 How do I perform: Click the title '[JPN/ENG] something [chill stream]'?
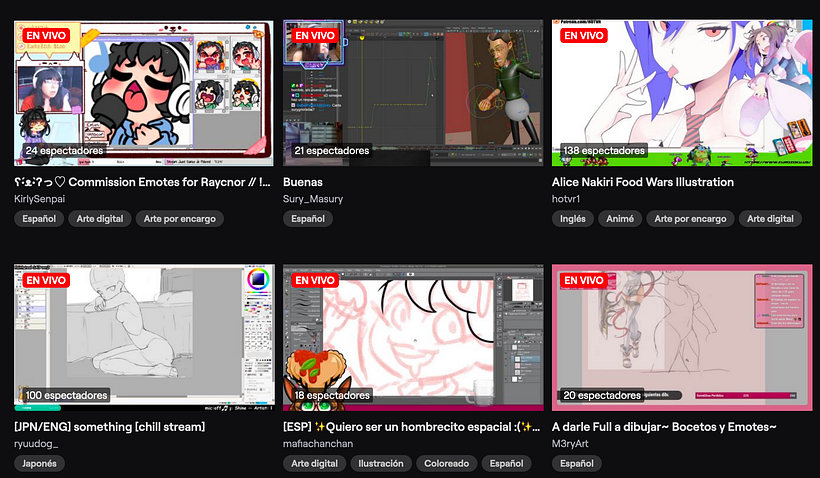coord(109,427)
